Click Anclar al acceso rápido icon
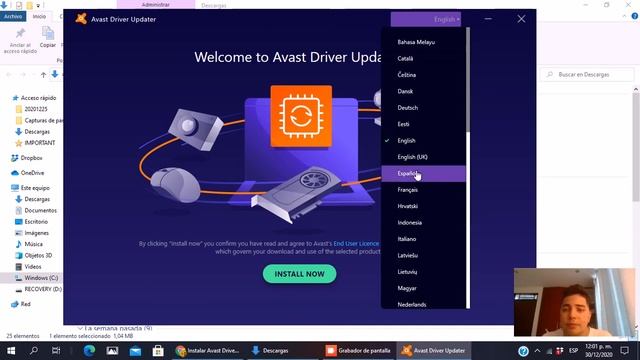Image resolution: width=640 pixels, height=360 pixels. point(20,40)
